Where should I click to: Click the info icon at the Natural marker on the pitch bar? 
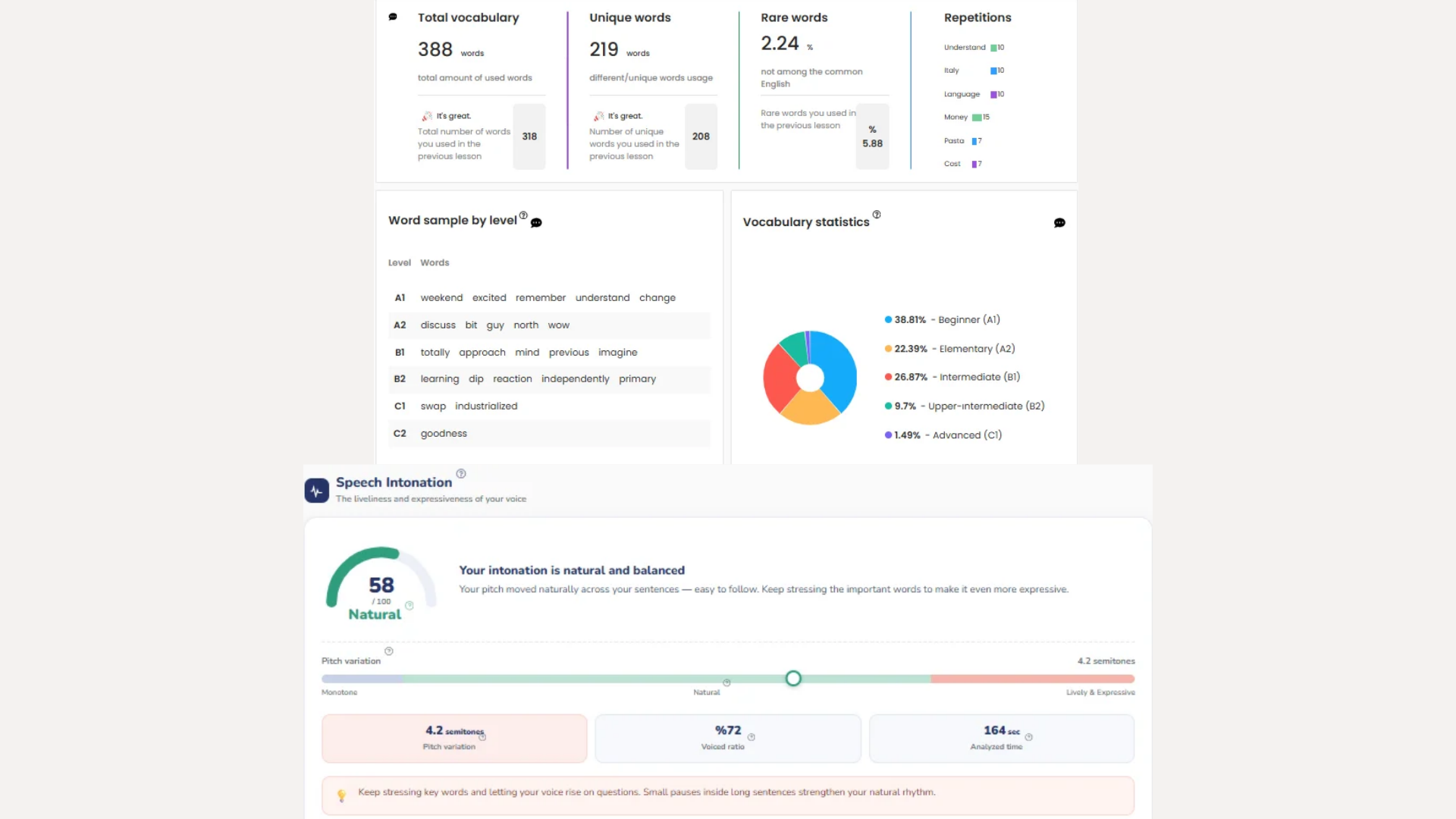click(x=726, y=682)
